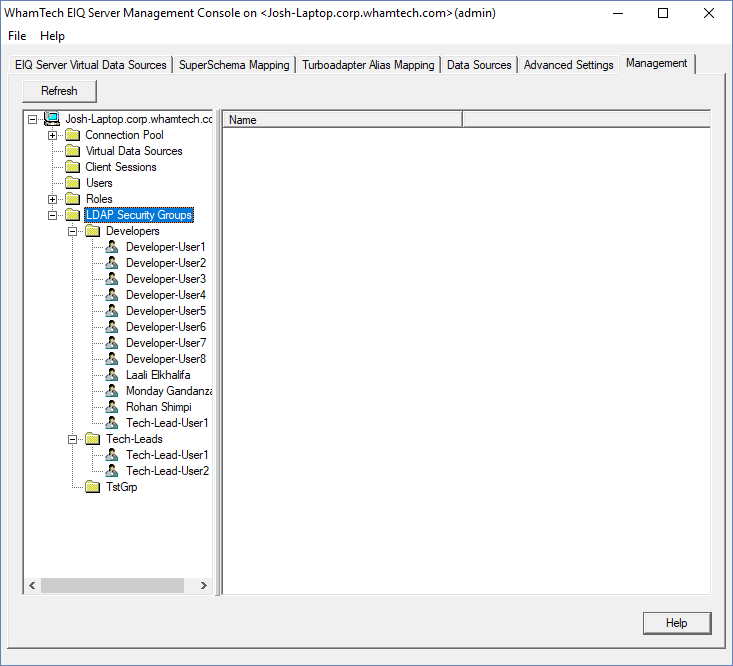Click the user icon beside Developer-User1

[x=112, y=247]
